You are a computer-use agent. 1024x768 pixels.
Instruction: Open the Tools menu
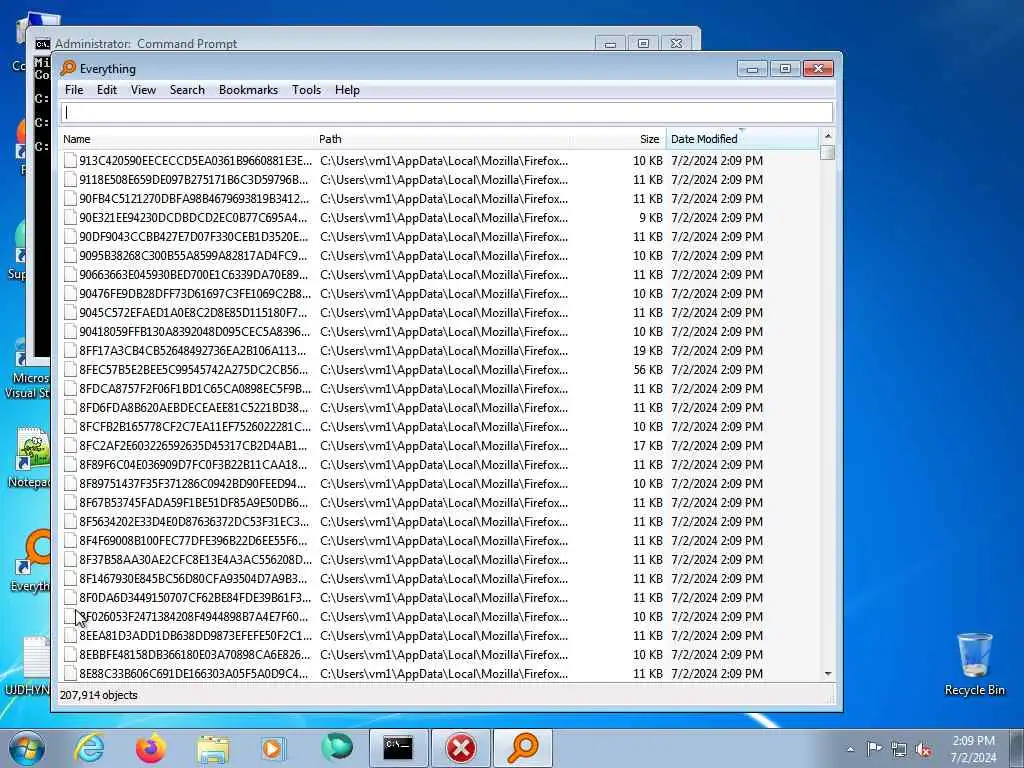(306, 90)
